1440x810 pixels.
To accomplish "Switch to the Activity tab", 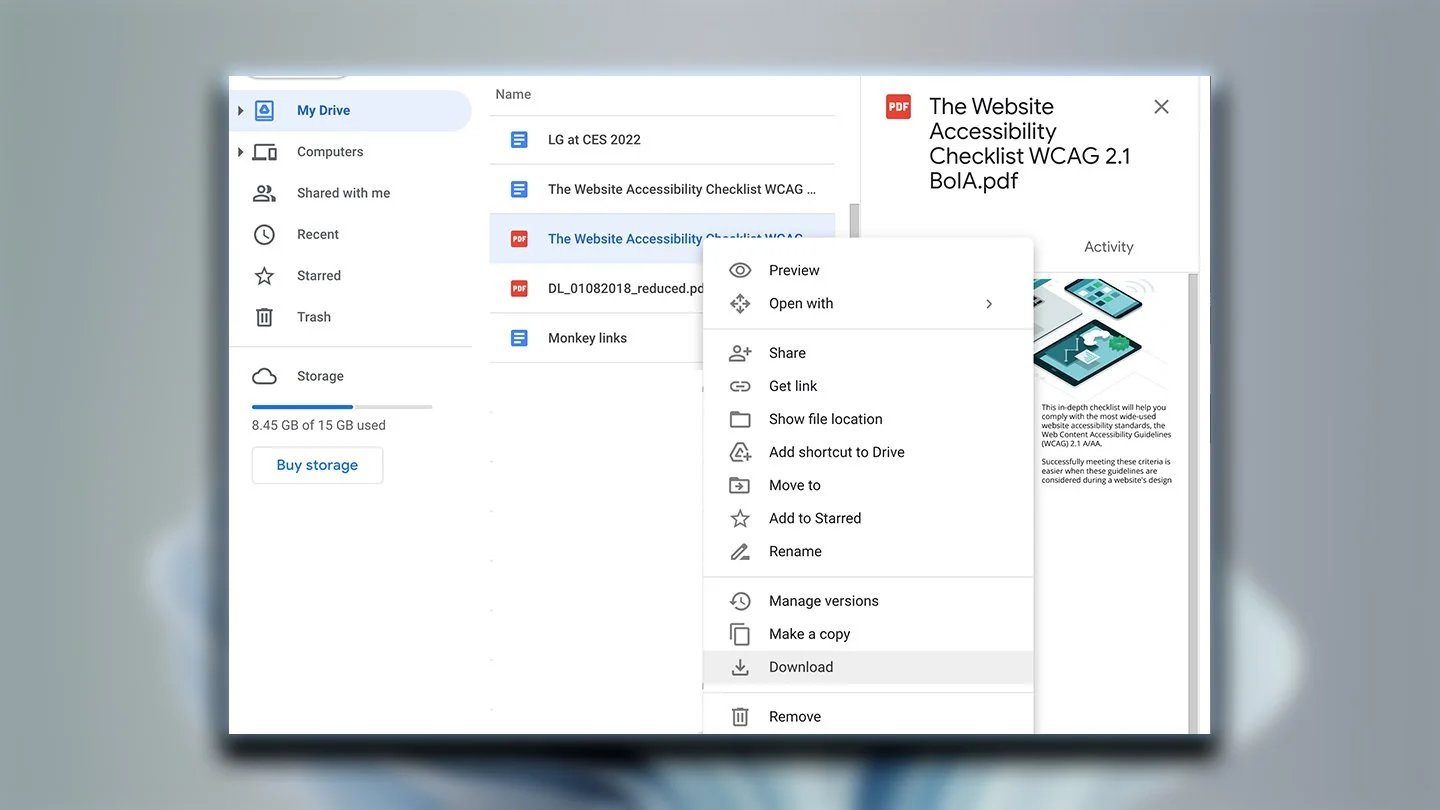I will coord(1108,247).
